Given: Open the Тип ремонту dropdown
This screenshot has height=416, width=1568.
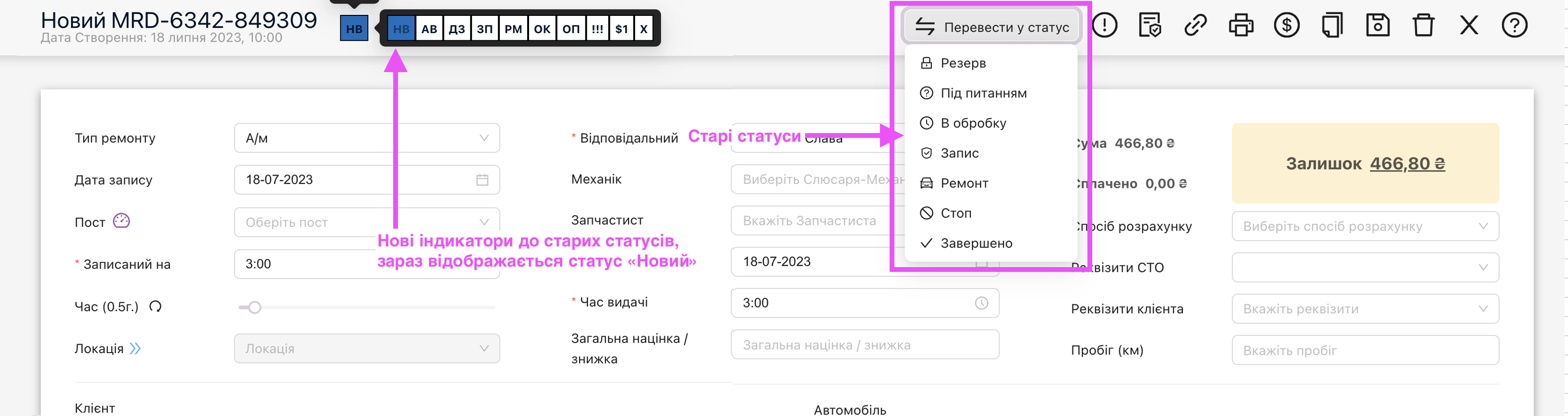Looking at the screenshot, I should (366, 138).
